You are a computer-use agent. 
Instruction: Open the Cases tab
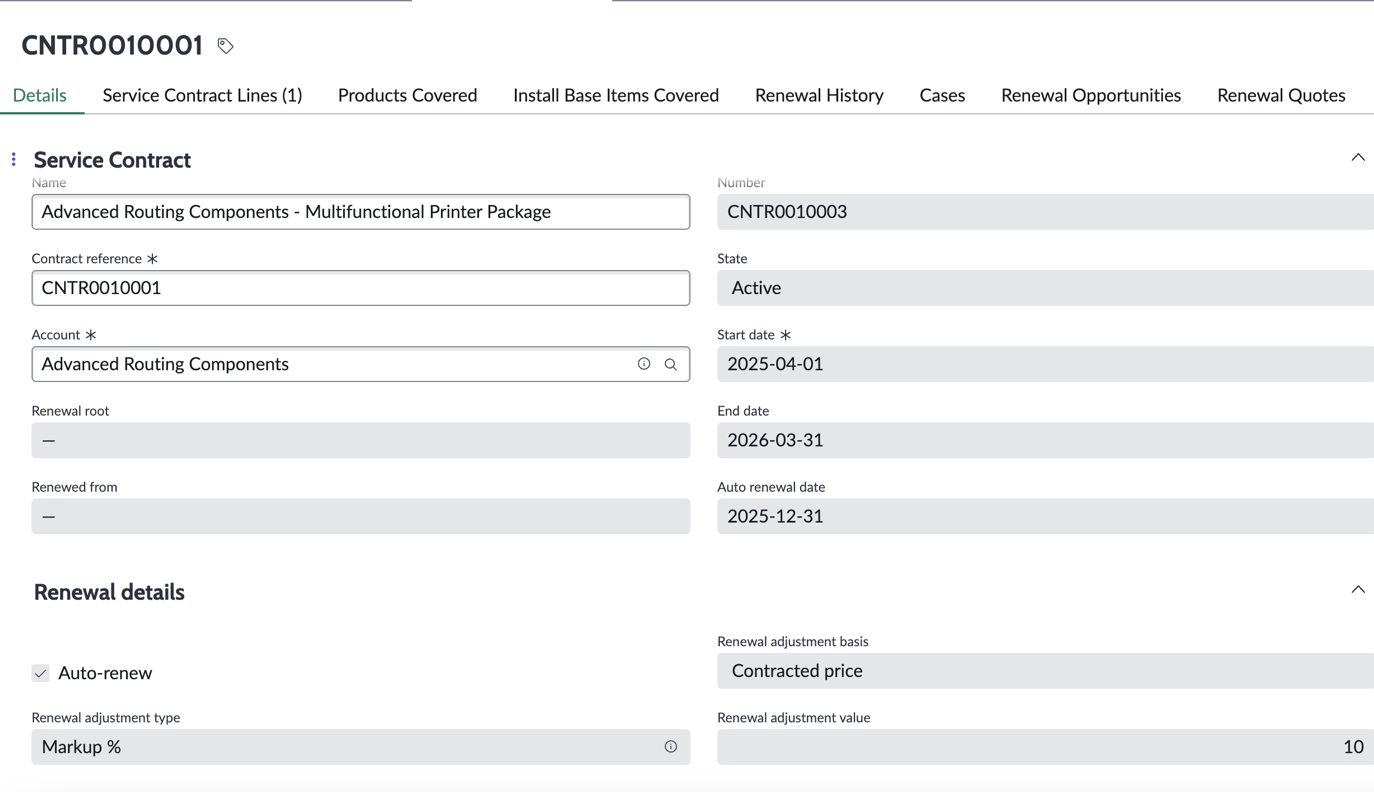tap(942, 95)
